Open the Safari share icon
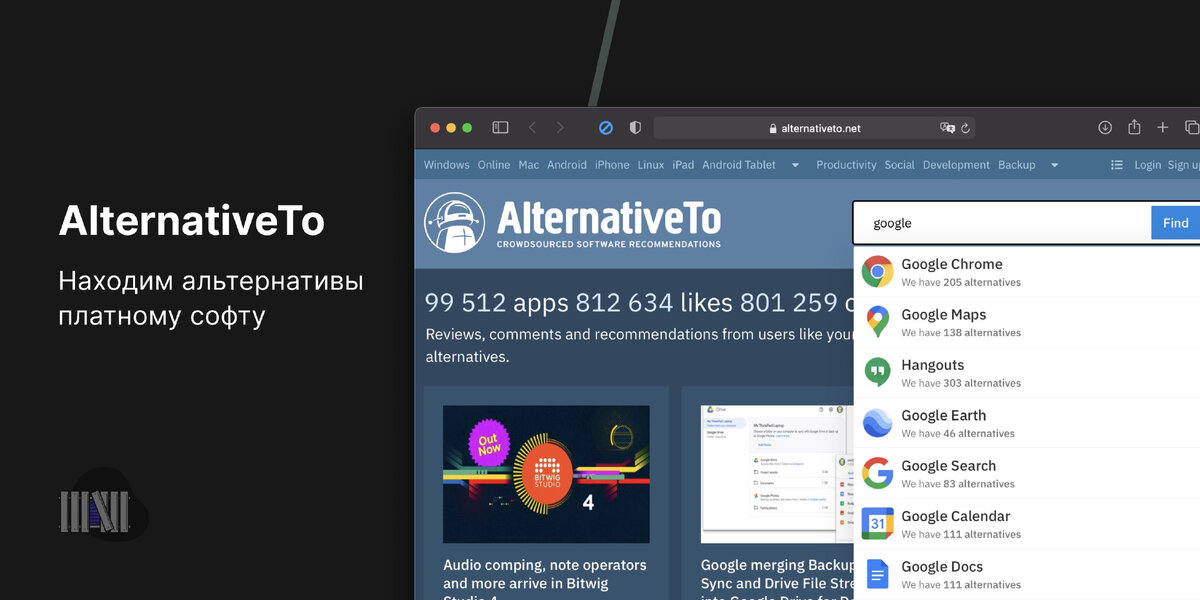The height and width of the screenshot is (600, 1200). 1134,127
